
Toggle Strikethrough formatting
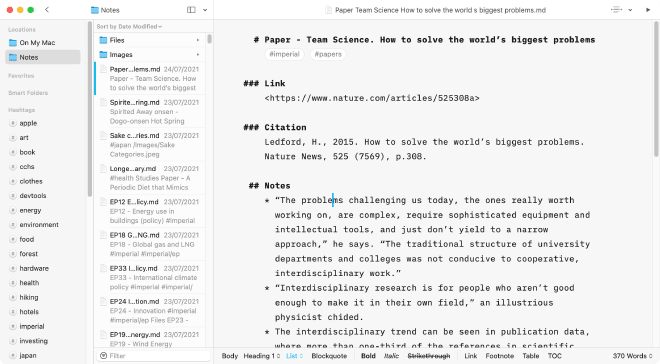[x=429, y=356]
